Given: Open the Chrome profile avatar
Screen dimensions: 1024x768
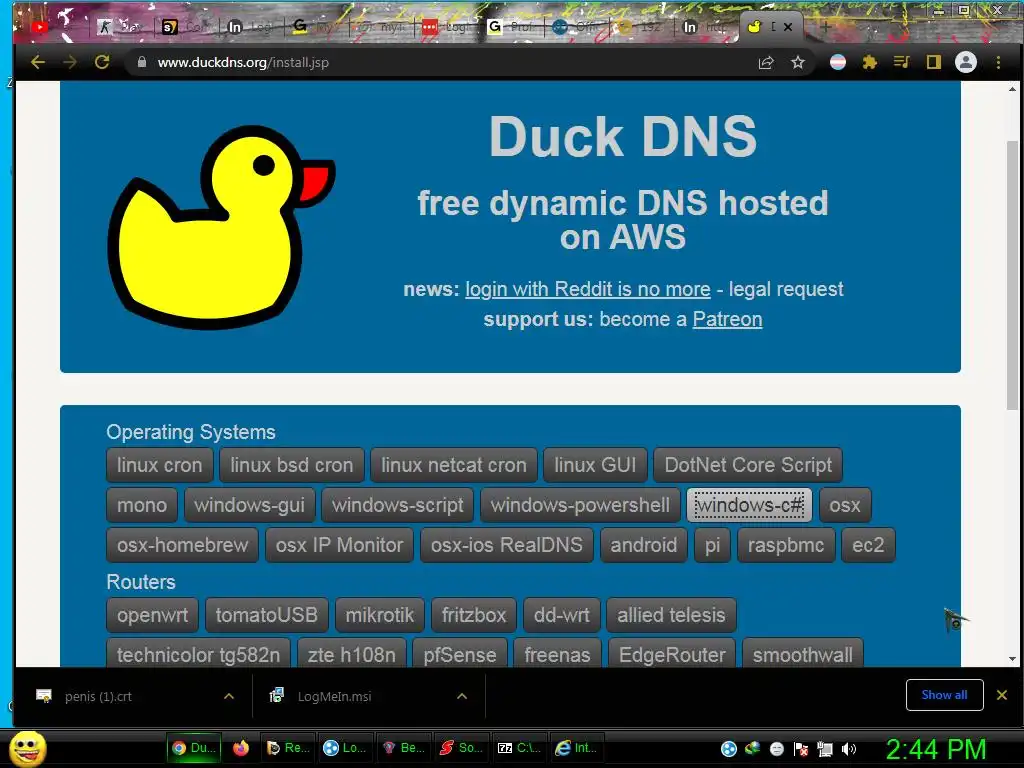Looking at the screenshot, I should [x=966, y=62].
